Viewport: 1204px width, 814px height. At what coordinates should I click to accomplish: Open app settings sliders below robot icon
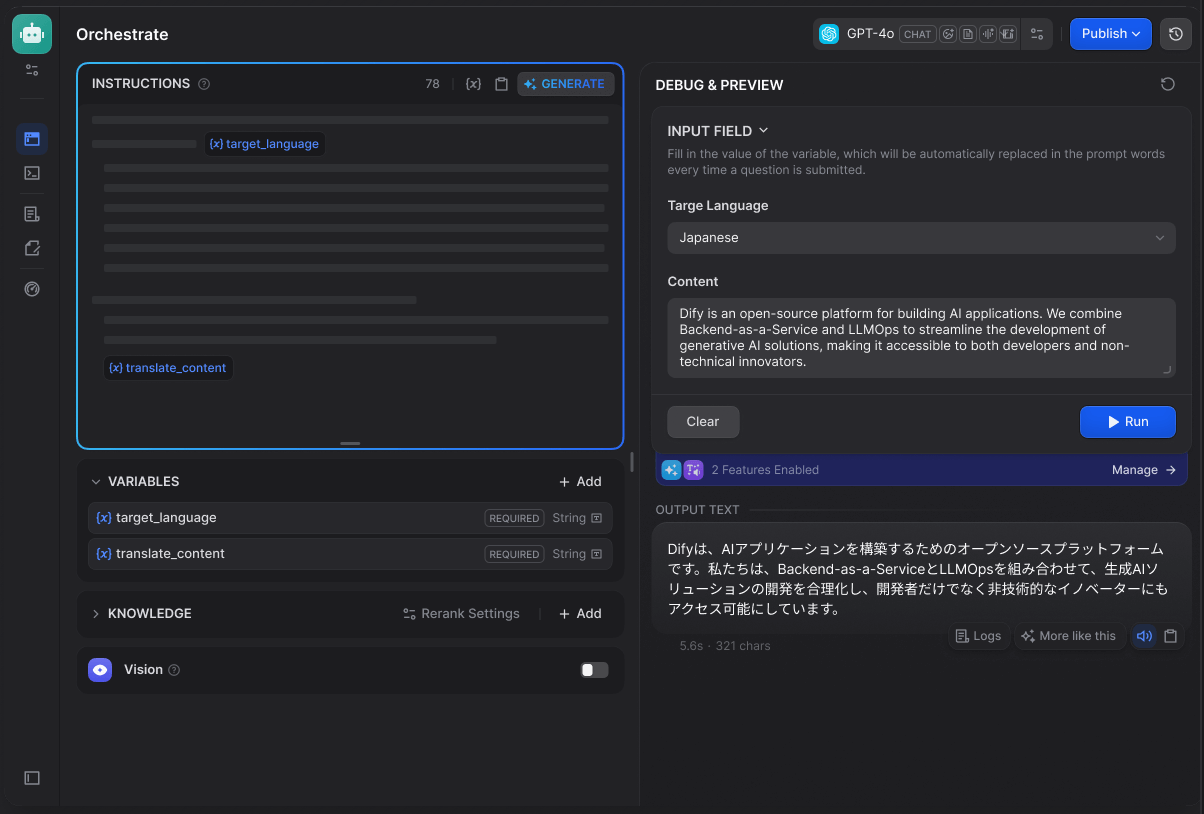point(32,70)
